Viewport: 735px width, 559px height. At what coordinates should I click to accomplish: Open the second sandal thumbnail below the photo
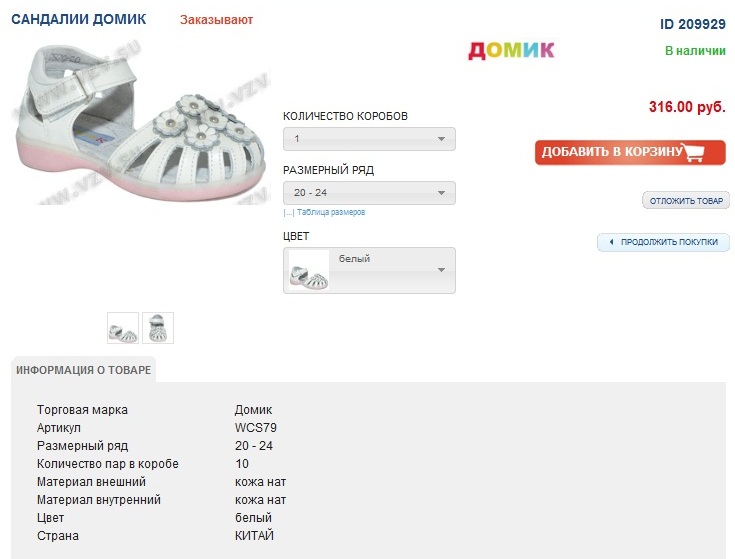click(x=158, y=328)
